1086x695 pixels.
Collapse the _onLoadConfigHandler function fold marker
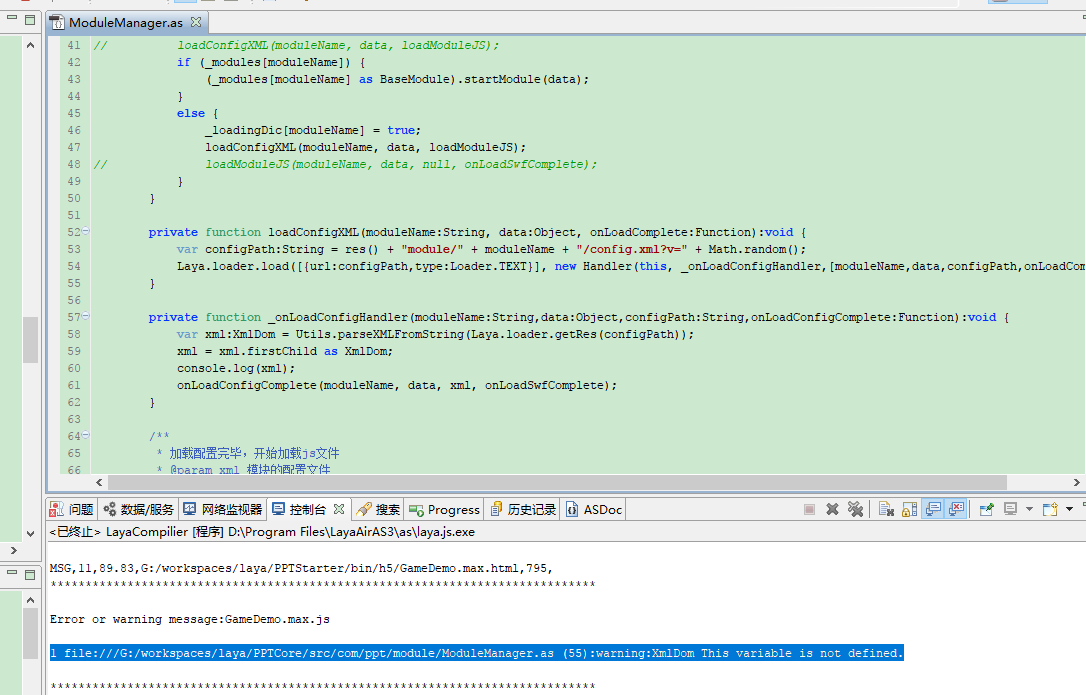coord(86,317)
